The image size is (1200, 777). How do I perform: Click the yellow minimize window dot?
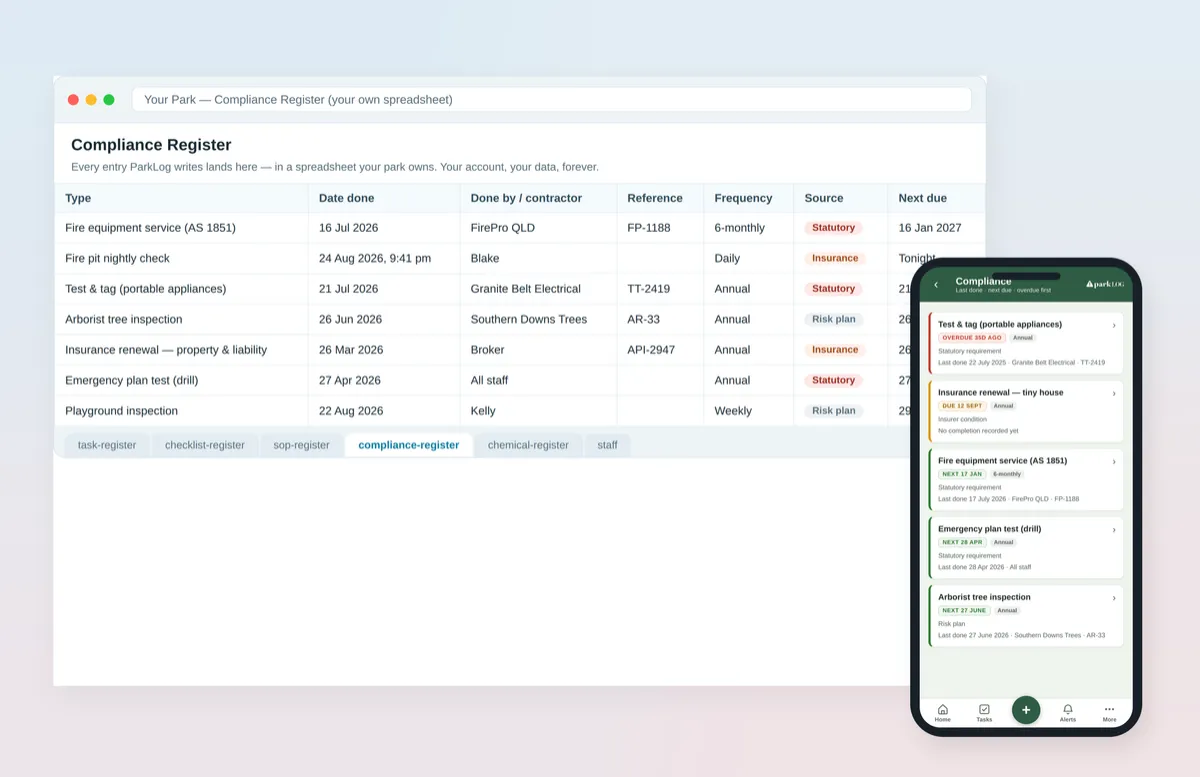pos(91,100)
